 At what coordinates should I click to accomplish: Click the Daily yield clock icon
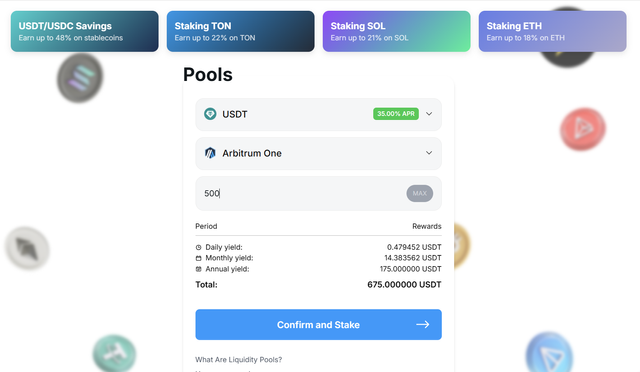click(198, 247)
